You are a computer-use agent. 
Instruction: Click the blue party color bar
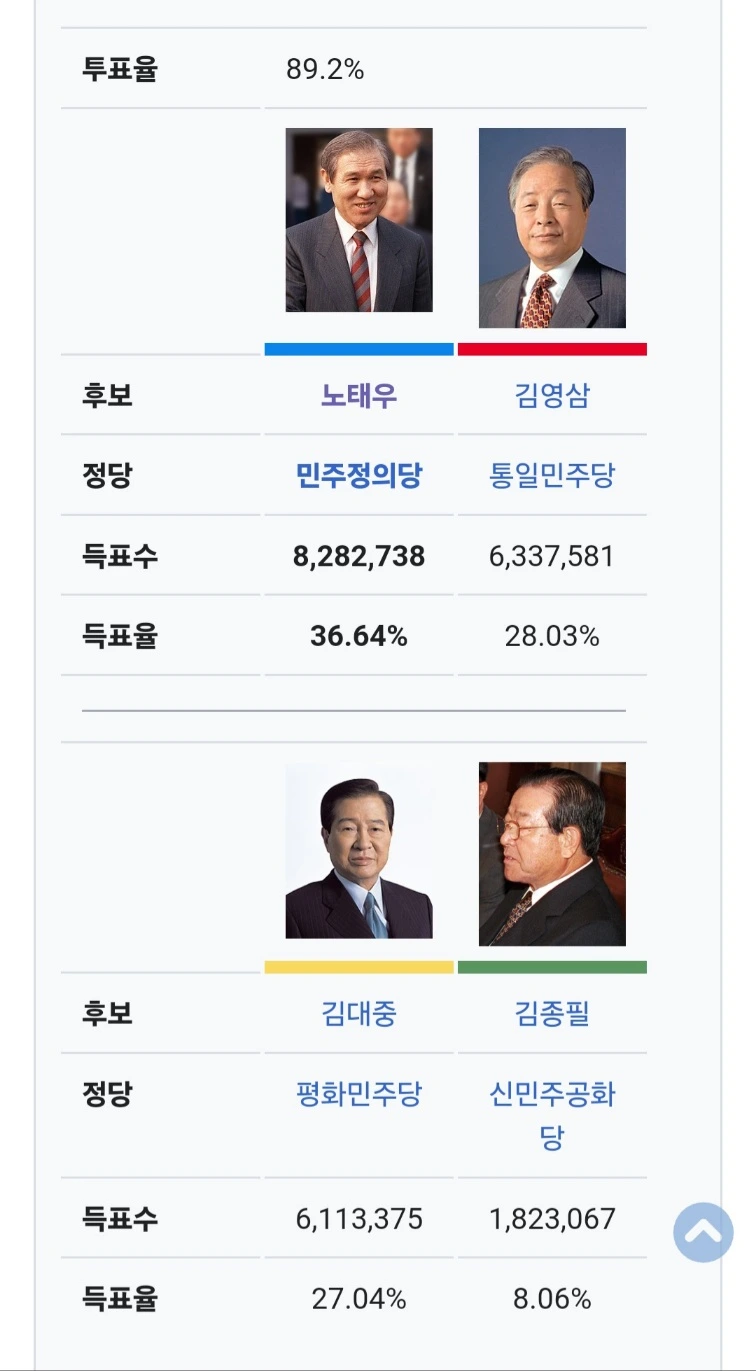coord(359,349)
